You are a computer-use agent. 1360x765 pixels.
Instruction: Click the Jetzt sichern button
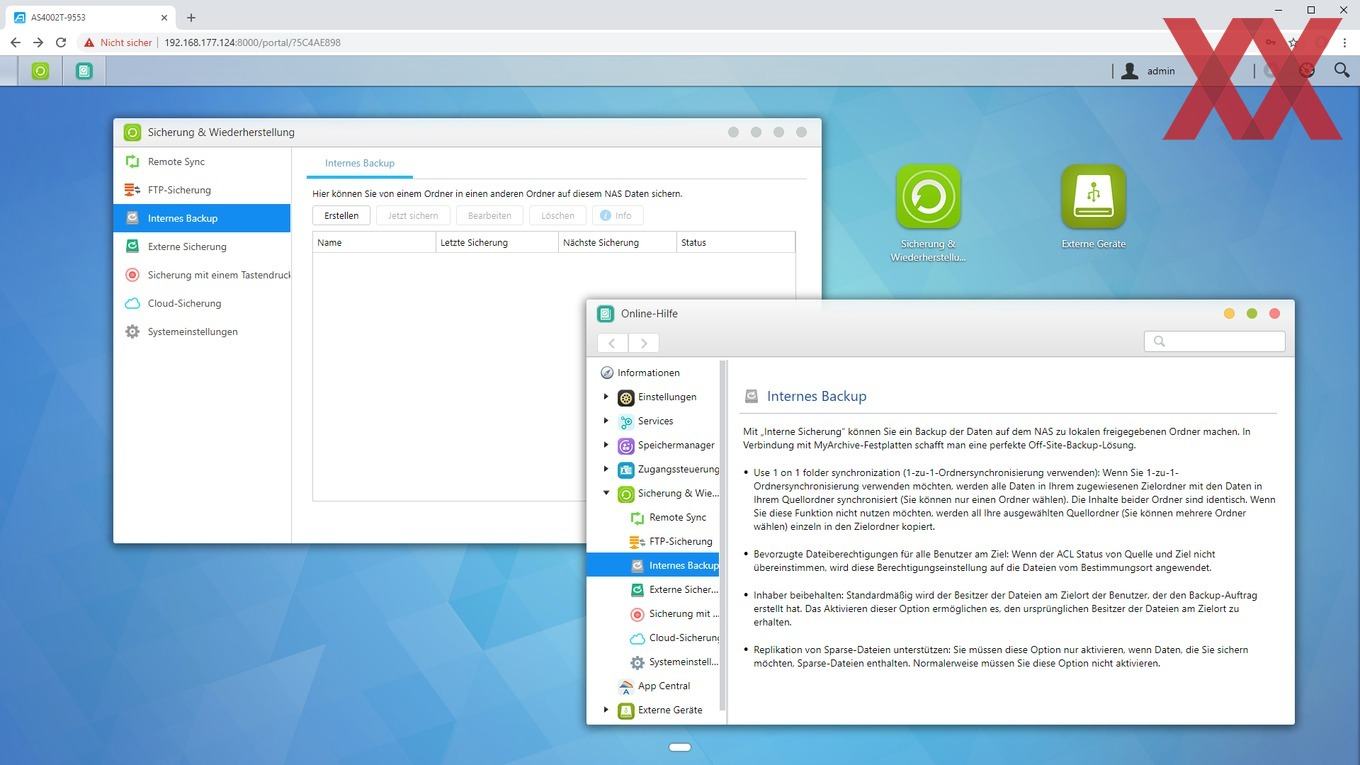click(413, 215)
